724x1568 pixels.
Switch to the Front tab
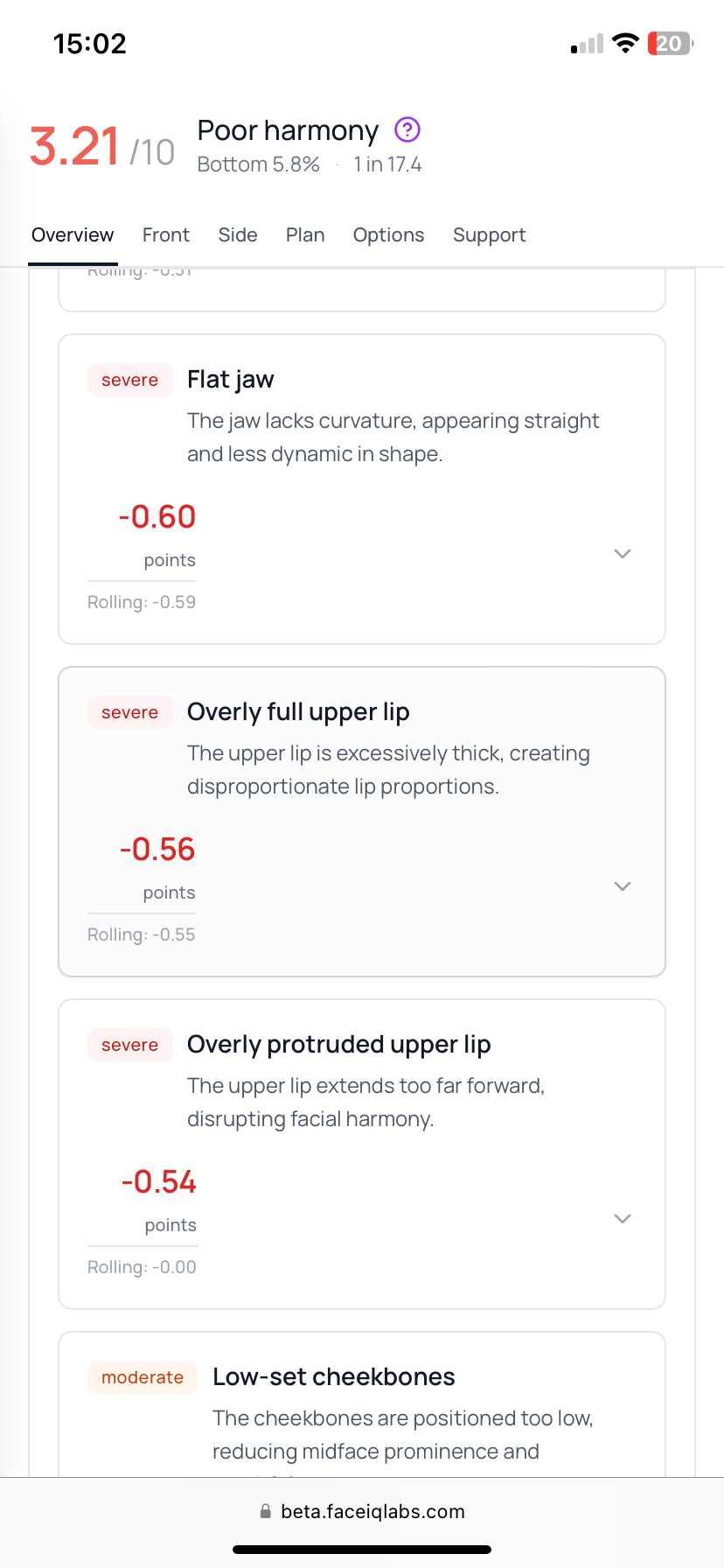[166, 235]
